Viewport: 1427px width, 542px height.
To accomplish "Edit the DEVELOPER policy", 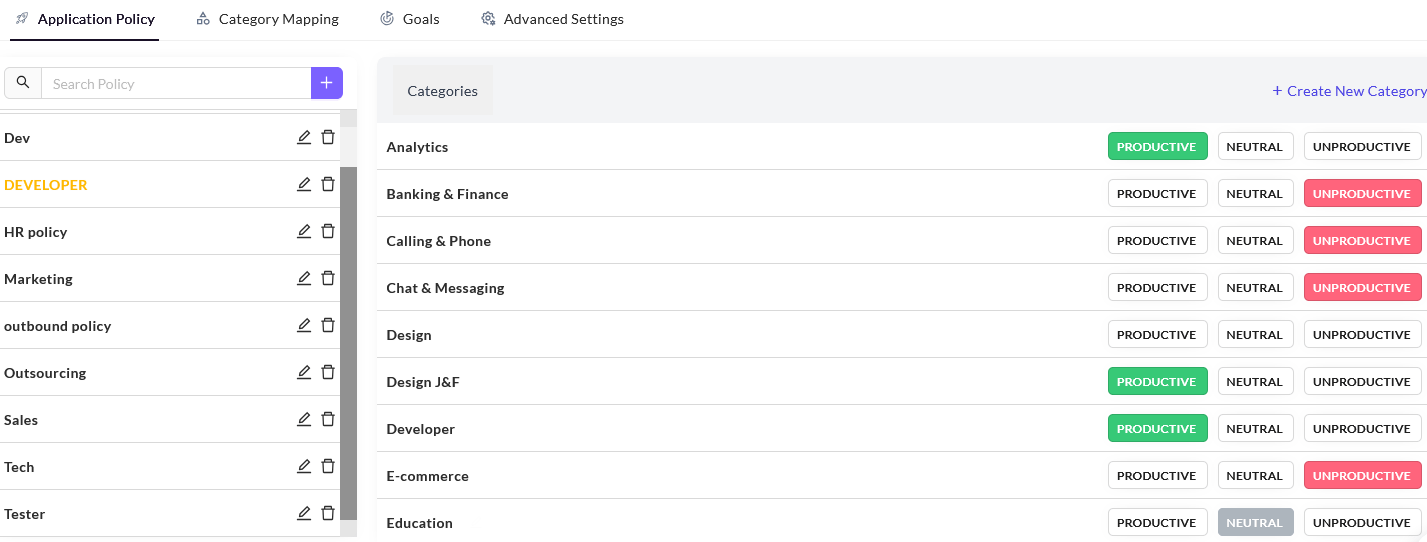I will pos(304,184).
